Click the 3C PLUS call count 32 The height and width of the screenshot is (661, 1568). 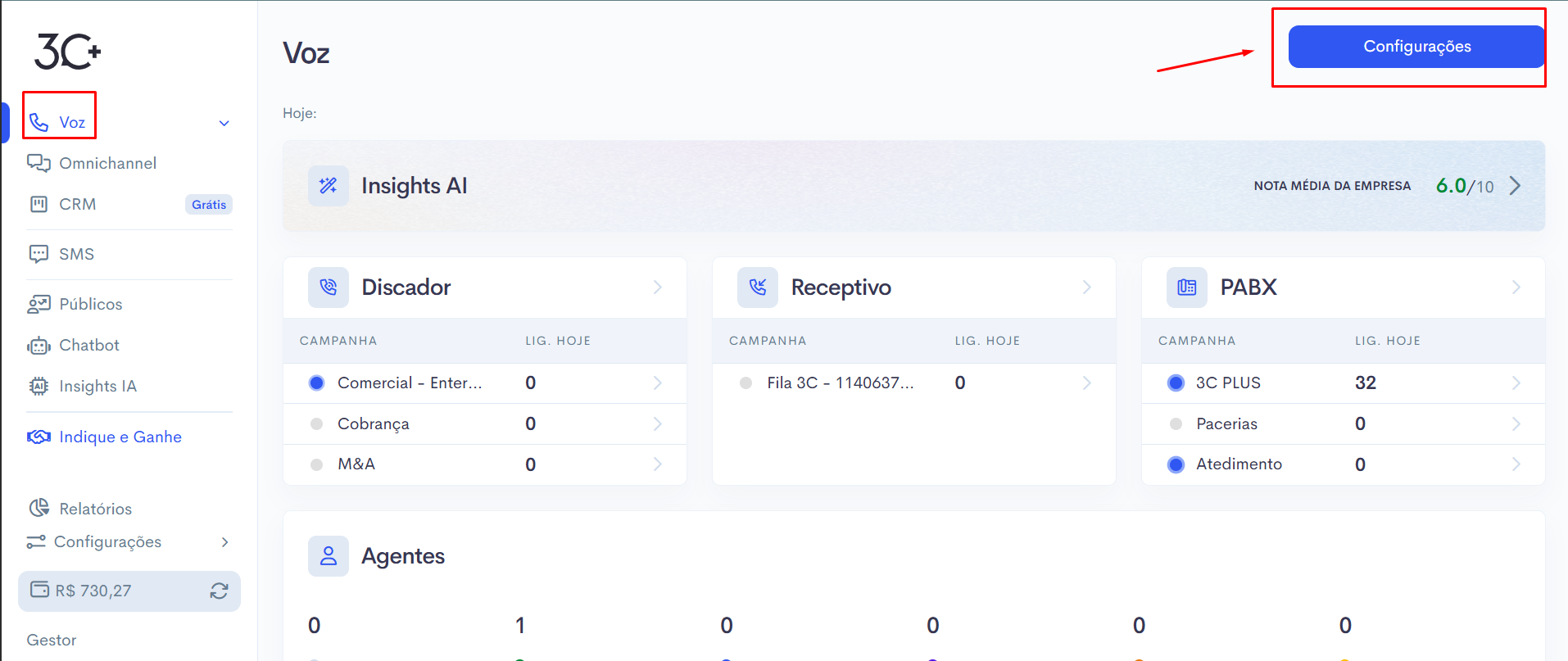click(1366, 383)
